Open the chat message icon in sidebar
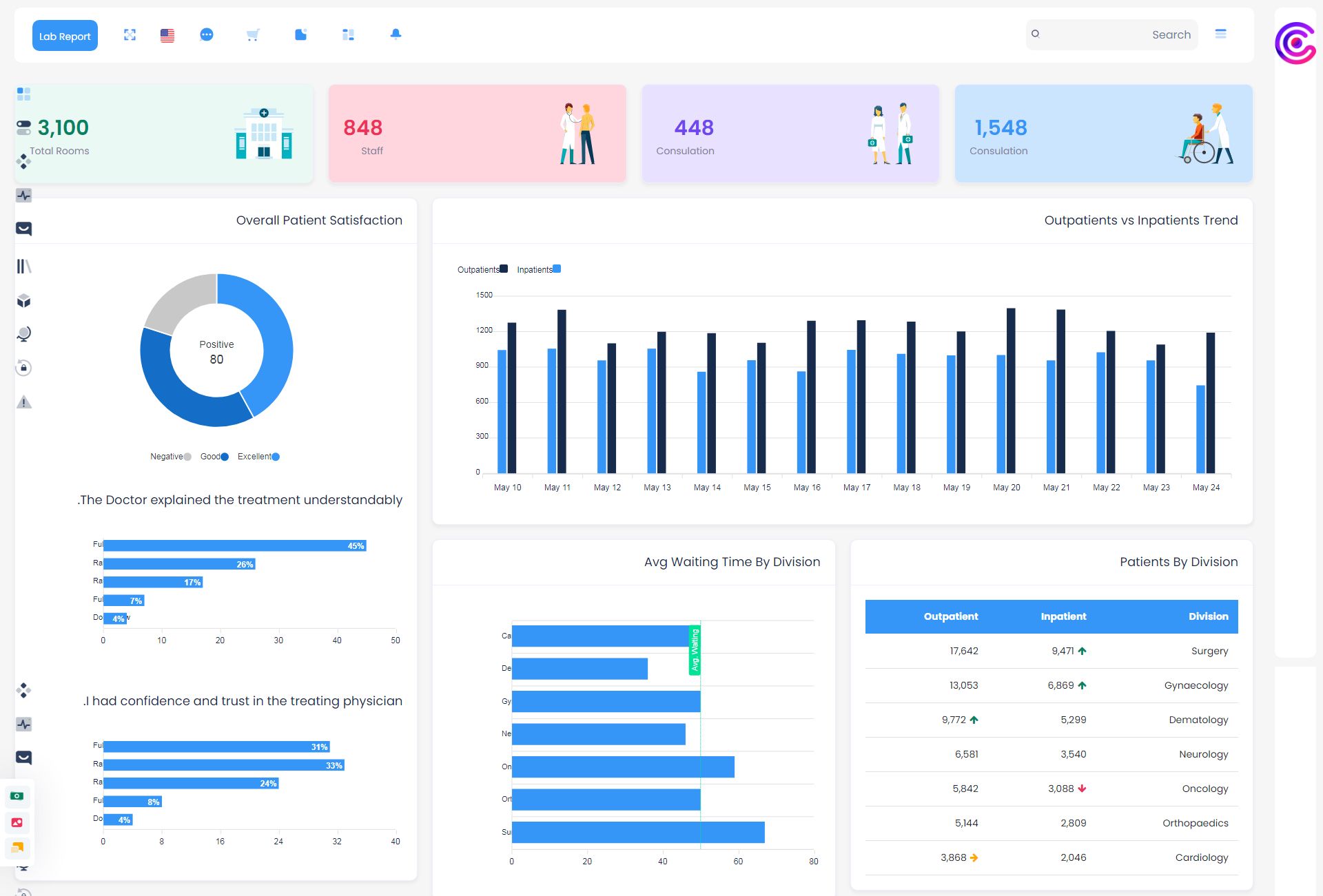The width and height of the screenshot is (1323, 896). pyautogui.click(x=24, y=229)
